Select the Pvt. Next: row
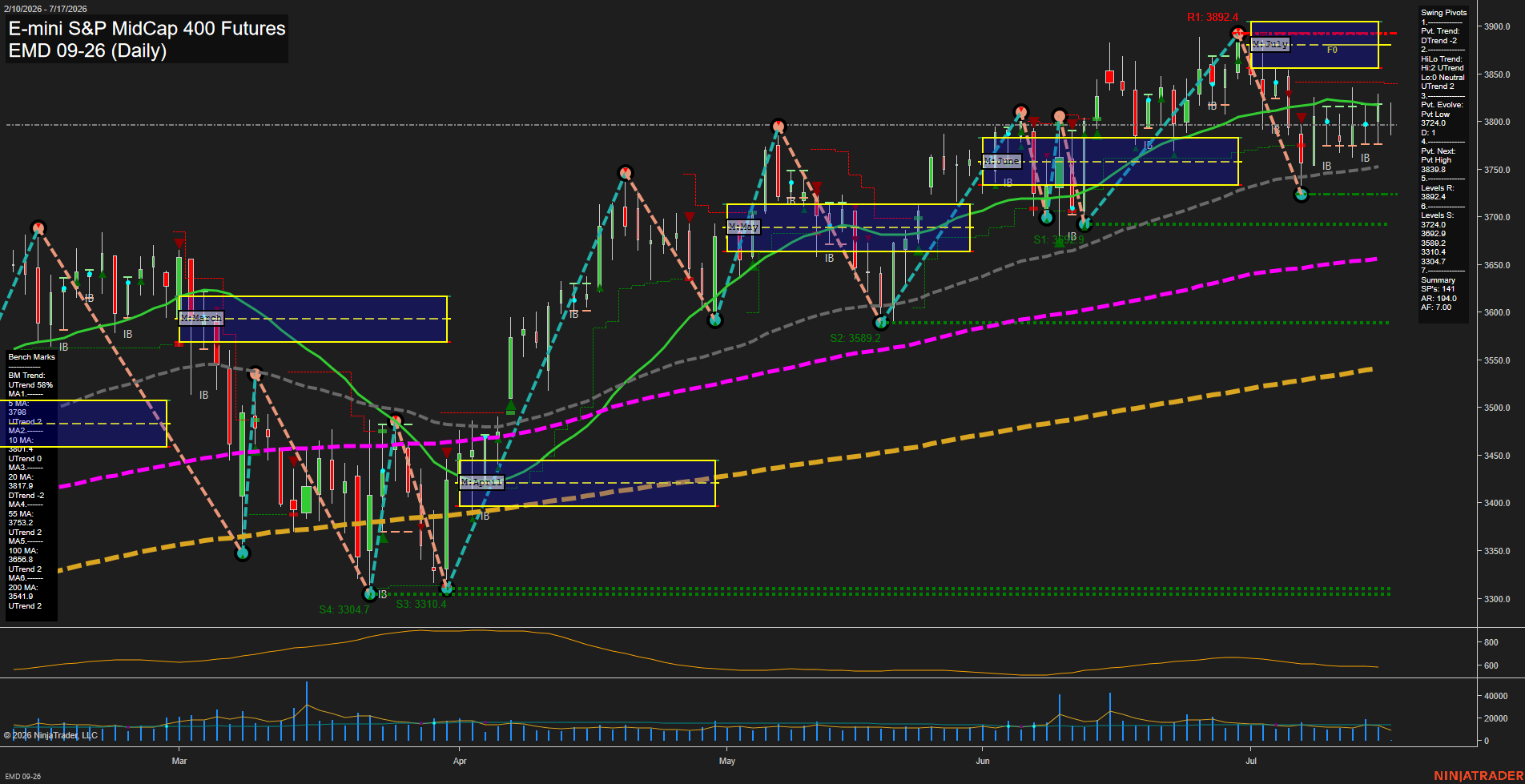The height and width of the screenshot is (784, 1525). click(x=1438, y=151)
